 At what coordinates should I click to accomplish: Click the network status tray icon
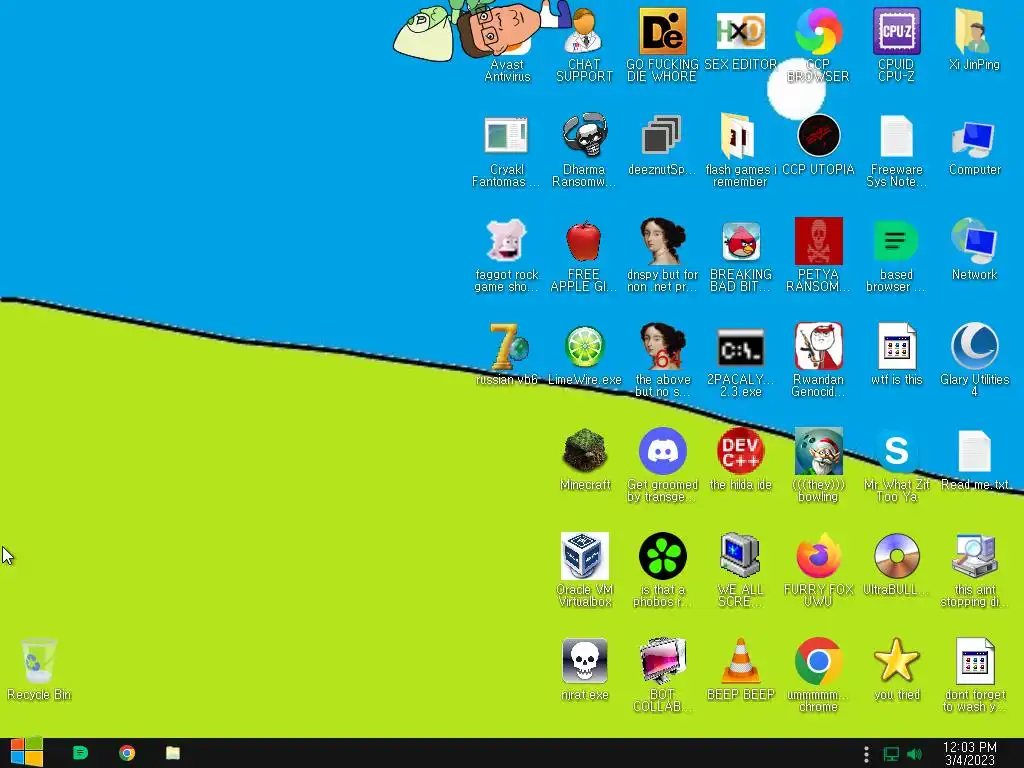click(x=891, y=754)
